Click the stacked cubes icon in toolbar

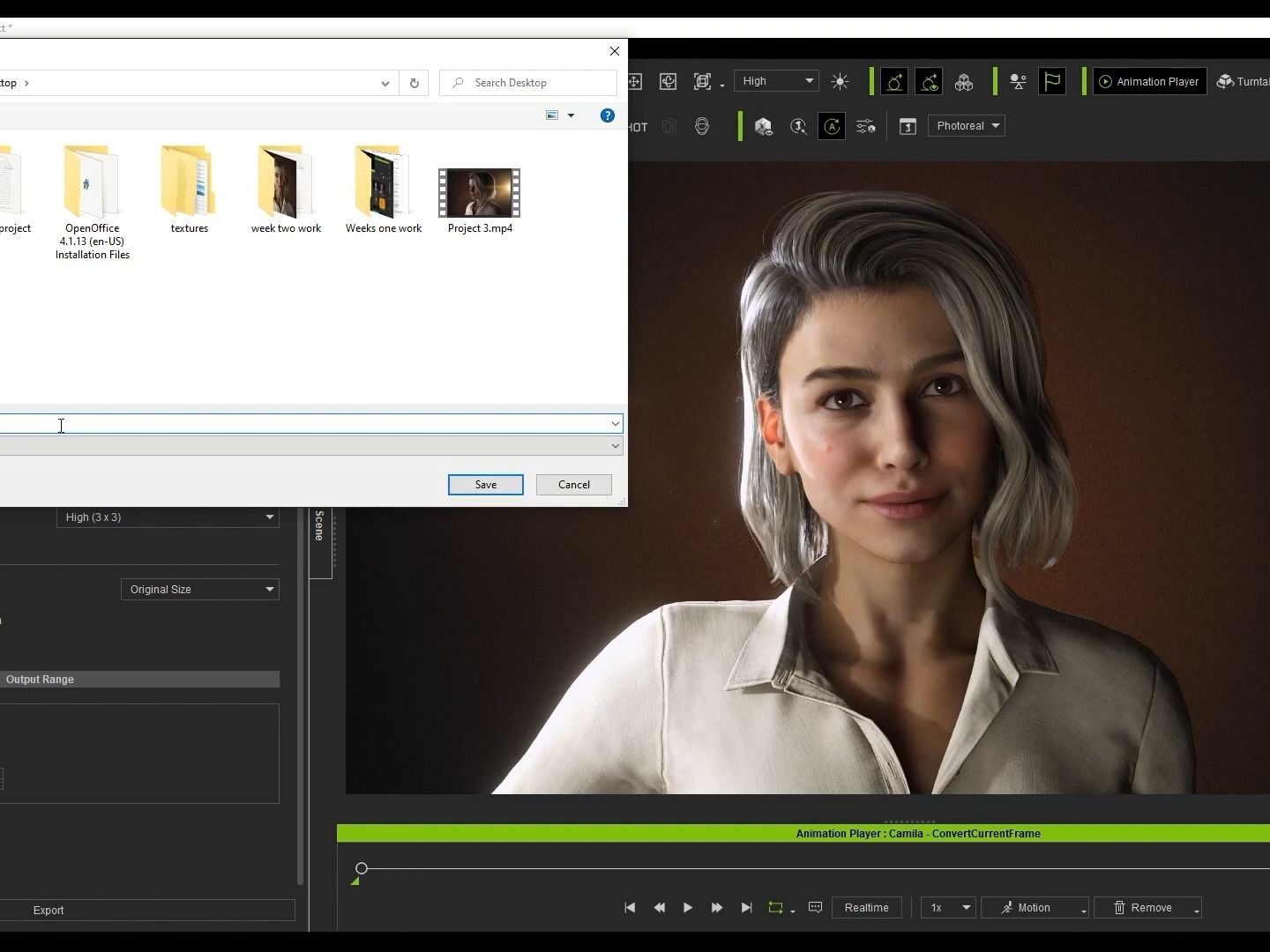coord(964,82)
